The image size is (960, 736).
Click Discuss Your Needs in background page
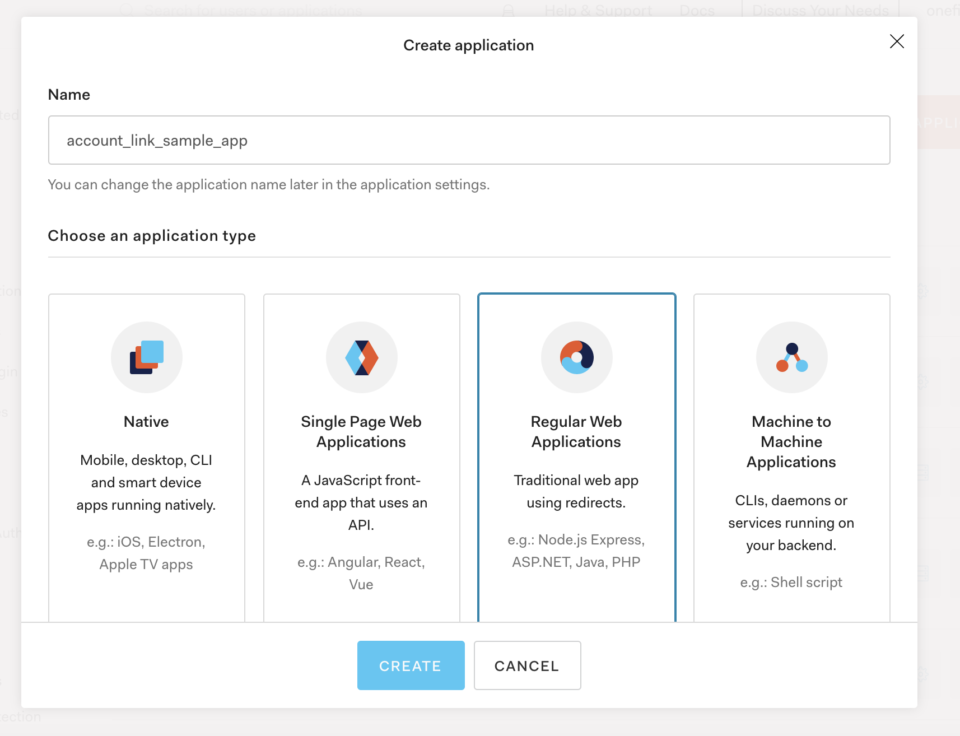coord(820,10)
